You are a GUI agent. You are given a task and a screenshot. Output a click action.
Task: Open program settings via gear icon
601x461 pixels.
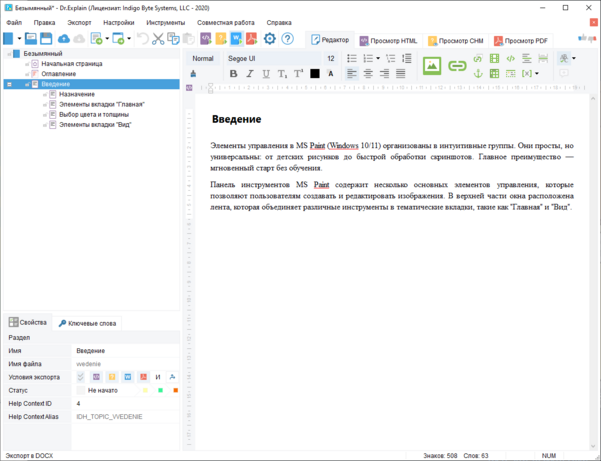coord(270,39)
